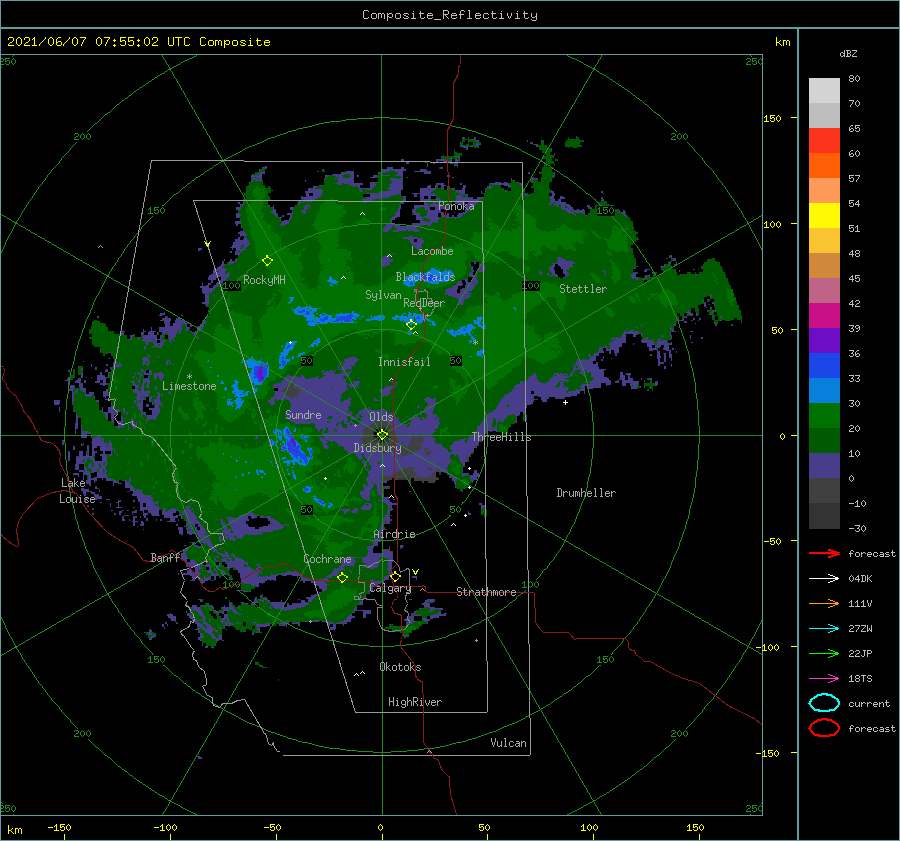The image size is (900, 841).
Task: Click bottom axis tick label 150
Action: pyautogui.click(x=695, y=827)
